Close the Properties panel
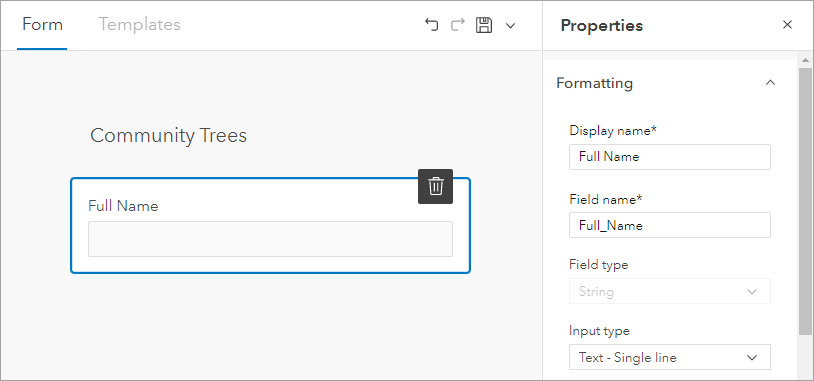 pyautogui.click(x=788, y=25)
